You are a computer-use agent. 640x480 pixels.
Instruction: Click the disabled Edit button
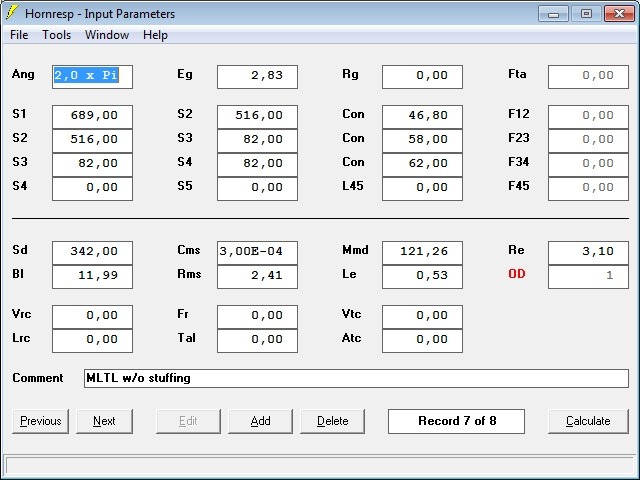coord(188,421)
